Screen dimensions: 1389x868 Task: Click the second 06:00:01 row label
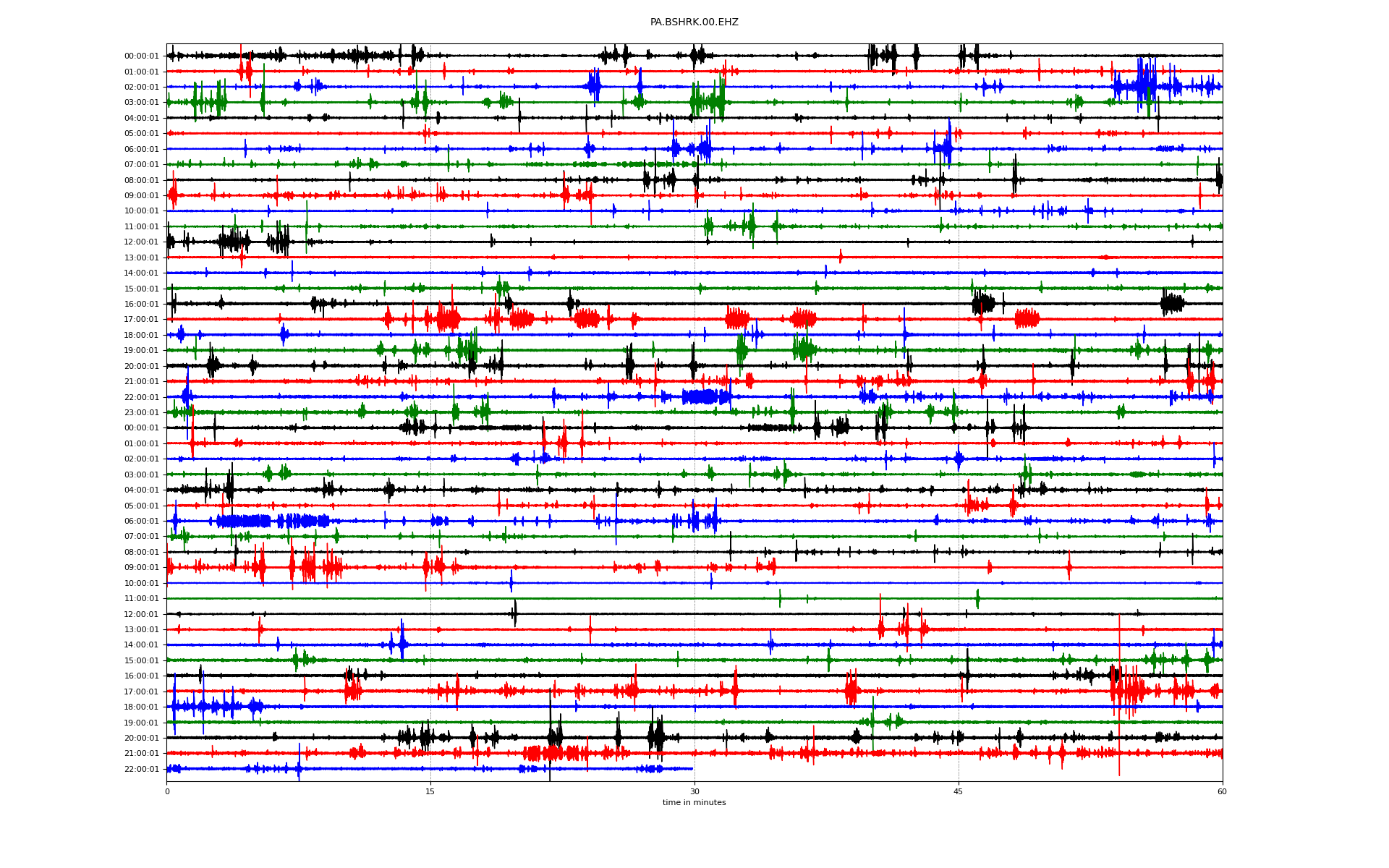[x=141, y=522]
